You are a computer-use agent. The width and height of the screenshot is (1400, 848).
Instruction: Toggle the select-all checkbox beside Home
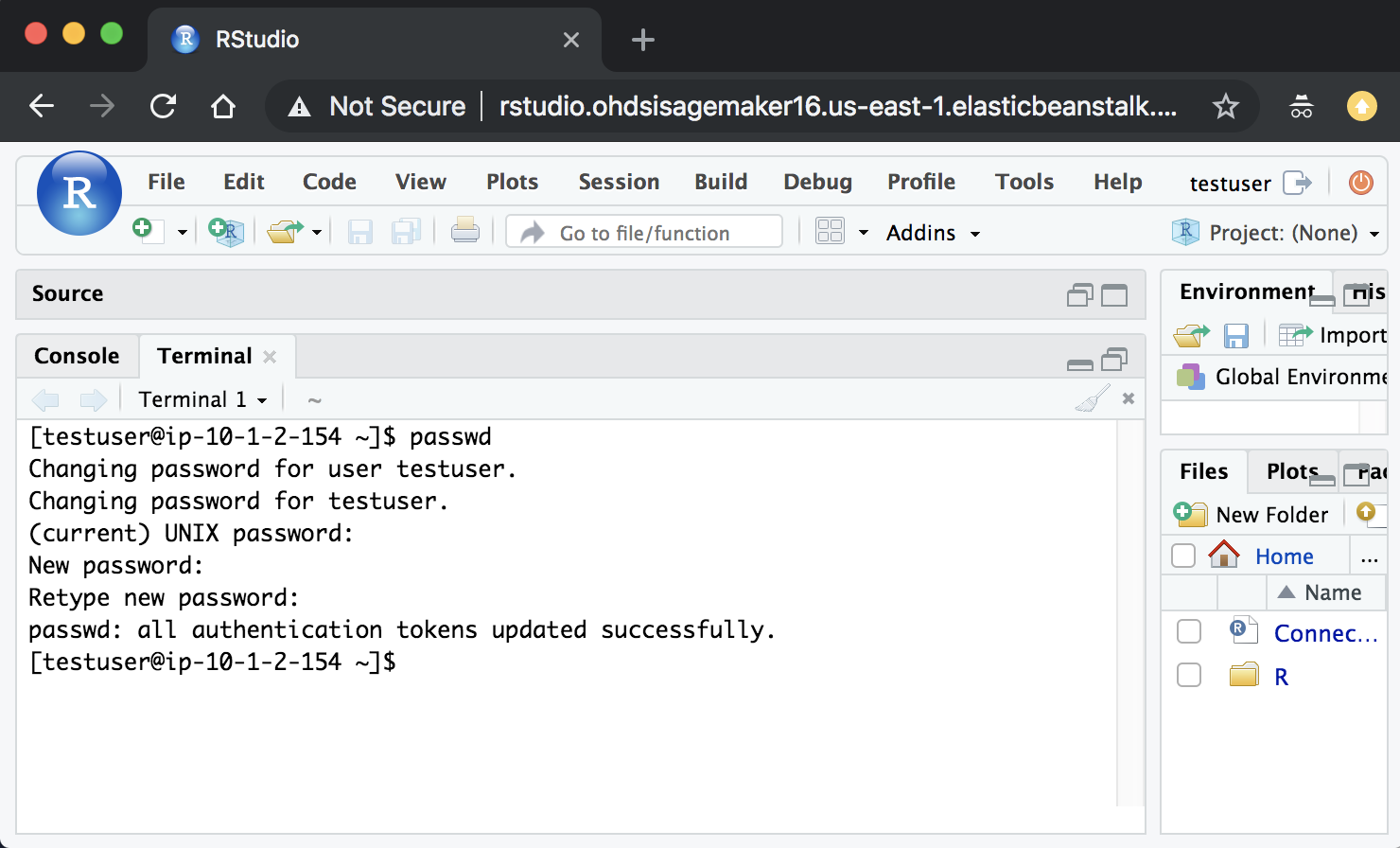point(1183,556)
